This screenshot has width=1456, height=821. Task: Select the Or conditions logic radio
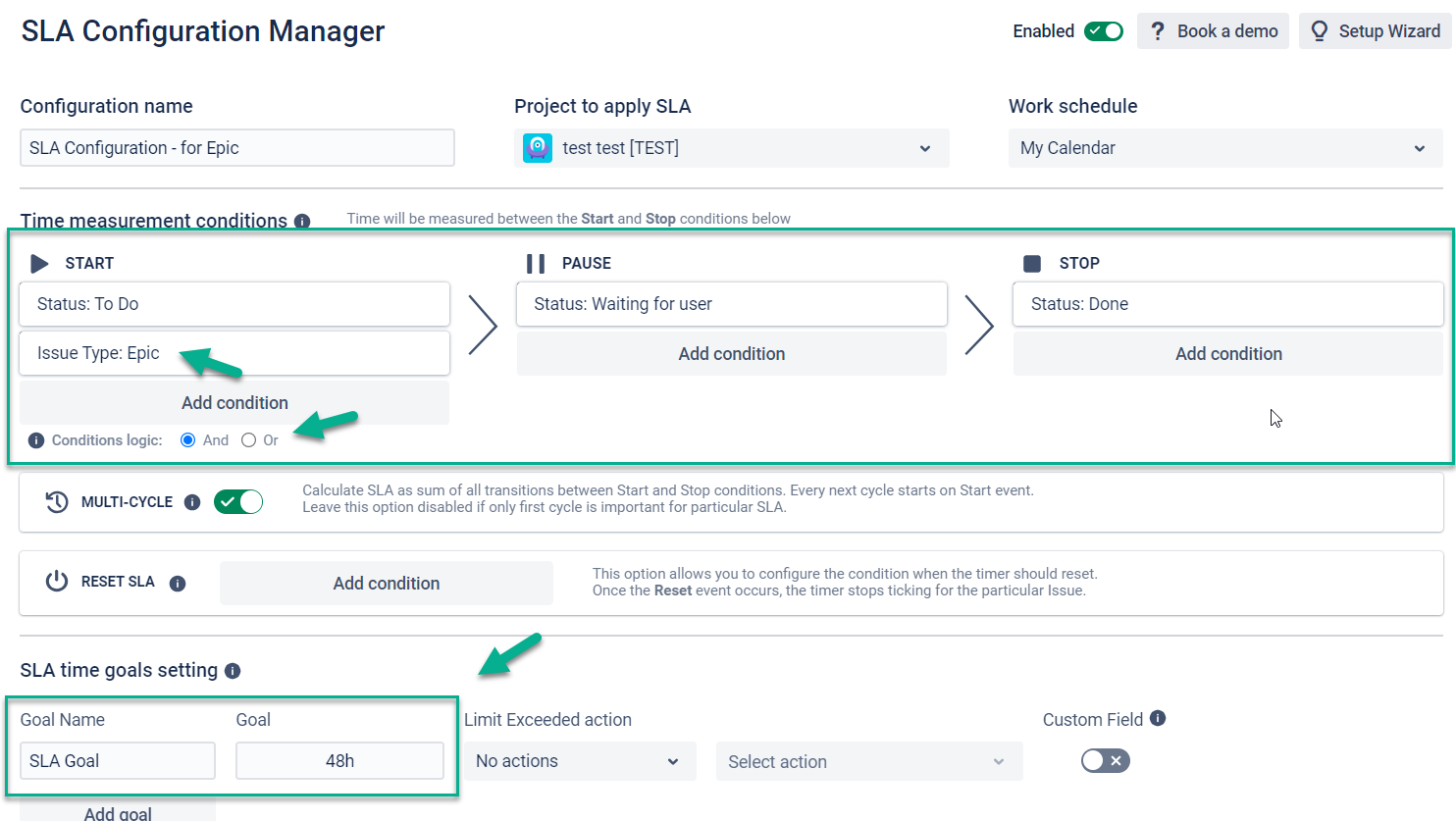(248, 440)
